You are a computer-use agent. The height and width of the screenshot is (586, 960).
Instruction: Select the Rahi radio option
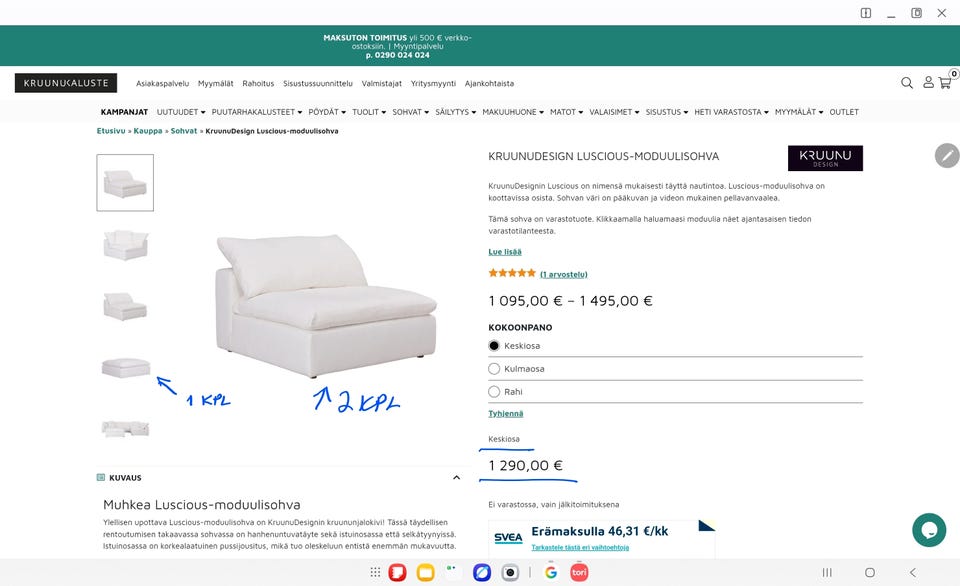click(494, 392)
